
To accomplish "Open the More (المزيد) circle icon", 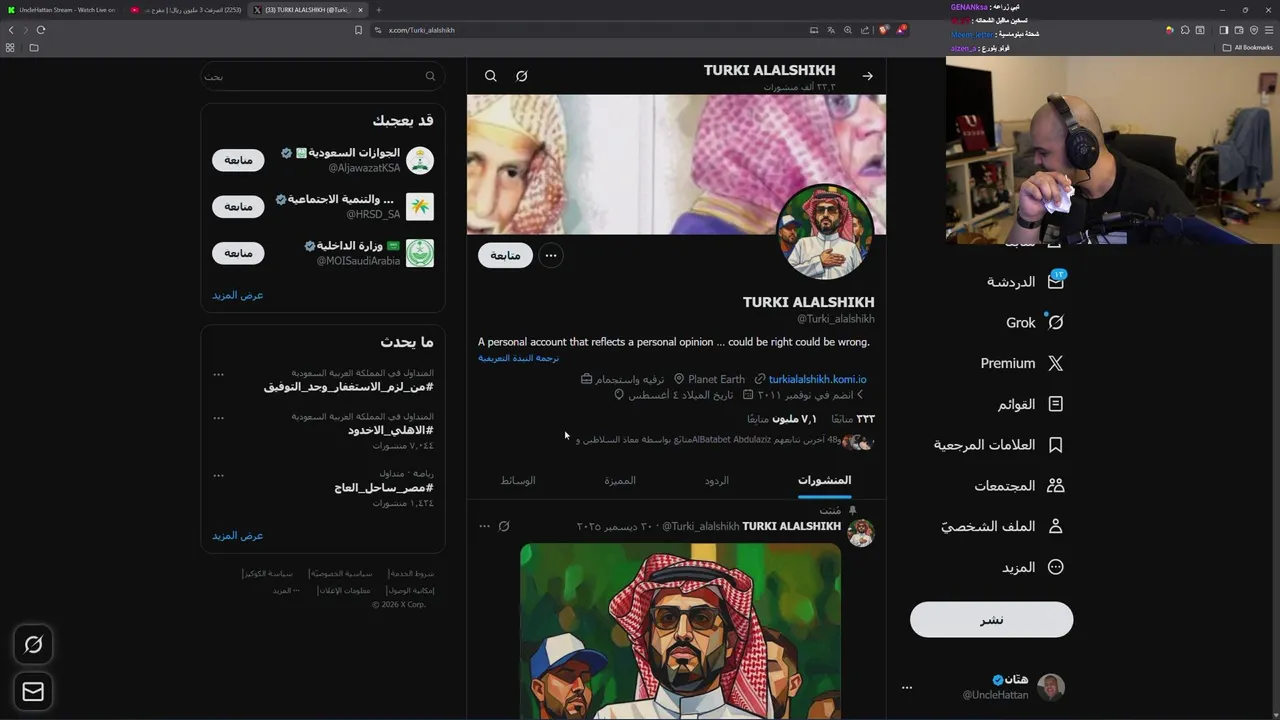I will point(1055,567).
